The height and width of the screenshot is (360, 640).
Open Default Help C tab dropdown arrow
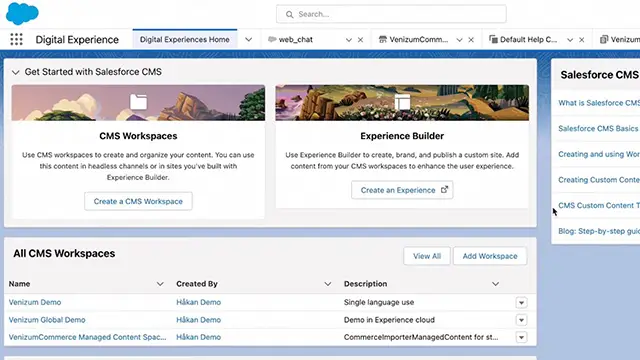pyautogui.click(x=570, y=40)
